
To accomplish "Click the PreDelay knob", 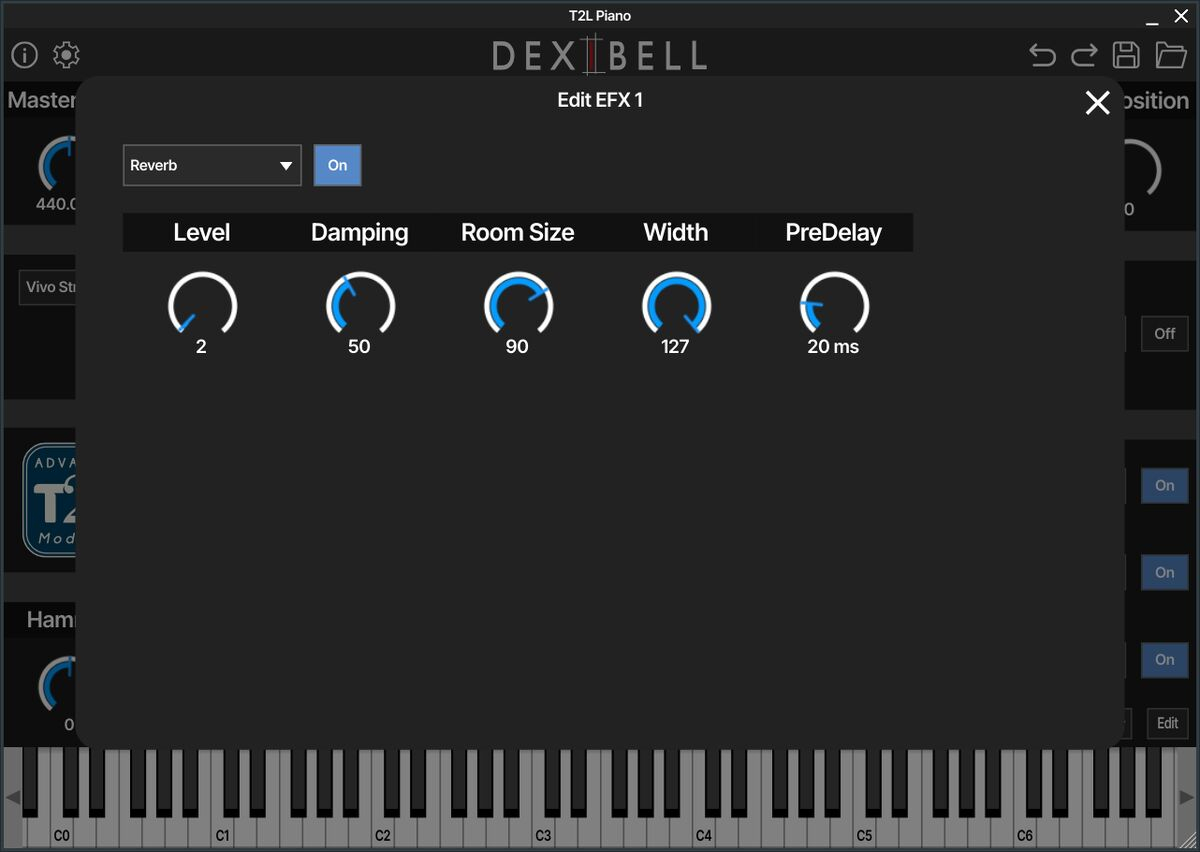I will coord(834,304).
